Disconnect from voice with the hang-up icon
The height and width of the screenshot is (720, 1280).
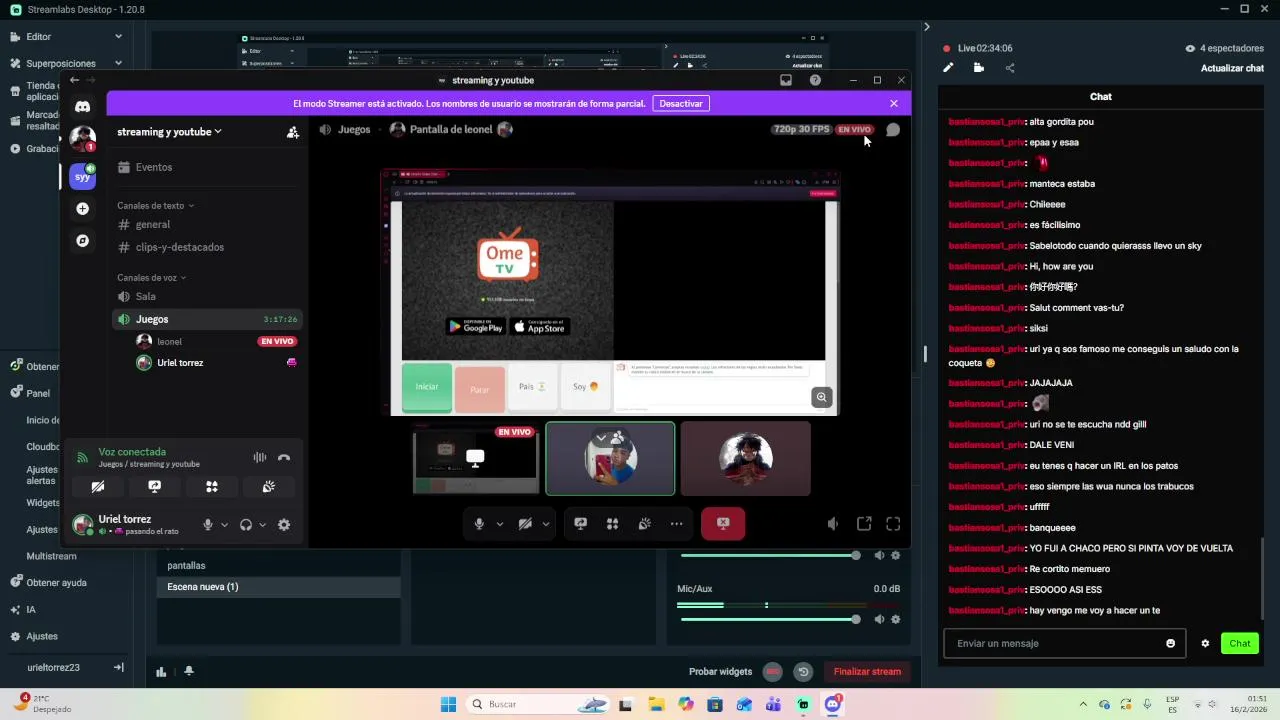[x=284, y=457]
